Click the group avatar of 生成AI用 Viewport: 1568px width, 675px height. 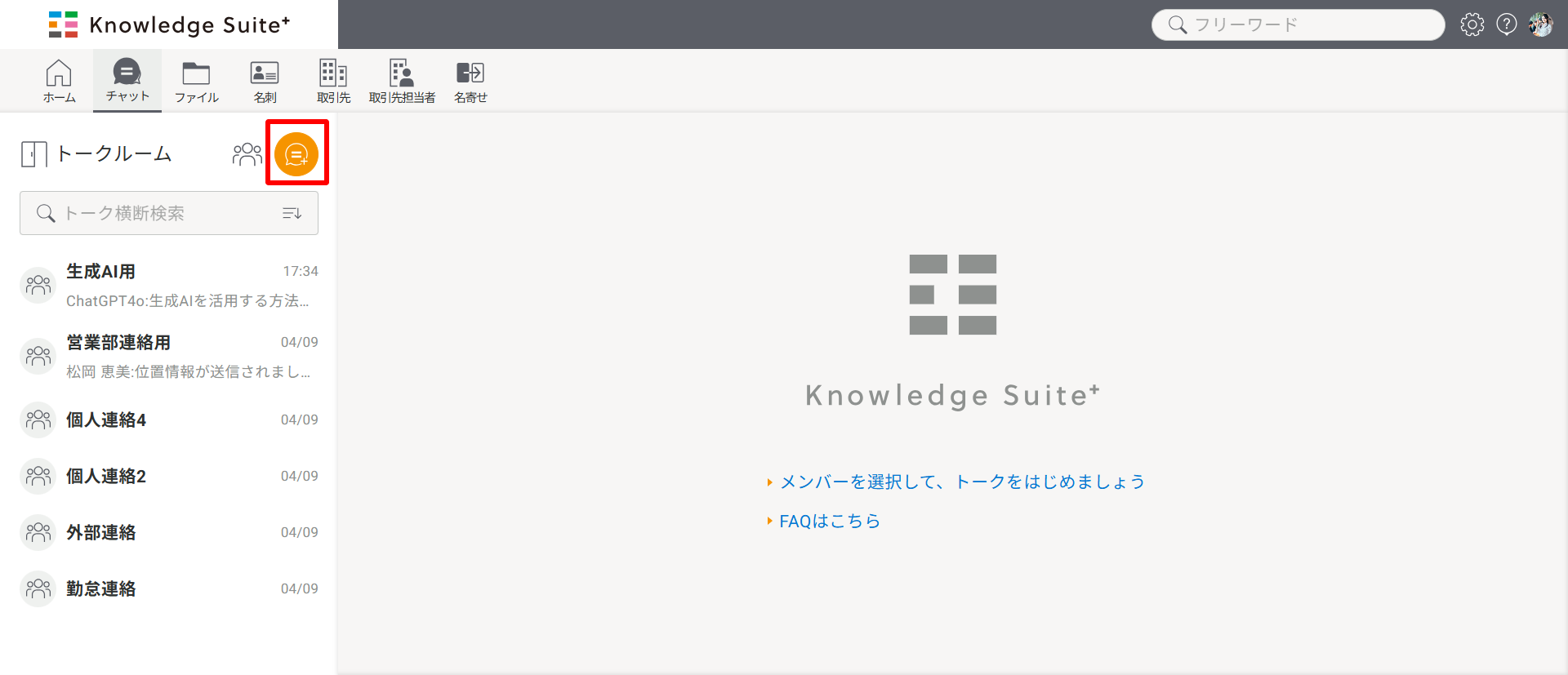click(x=38, y=286)
